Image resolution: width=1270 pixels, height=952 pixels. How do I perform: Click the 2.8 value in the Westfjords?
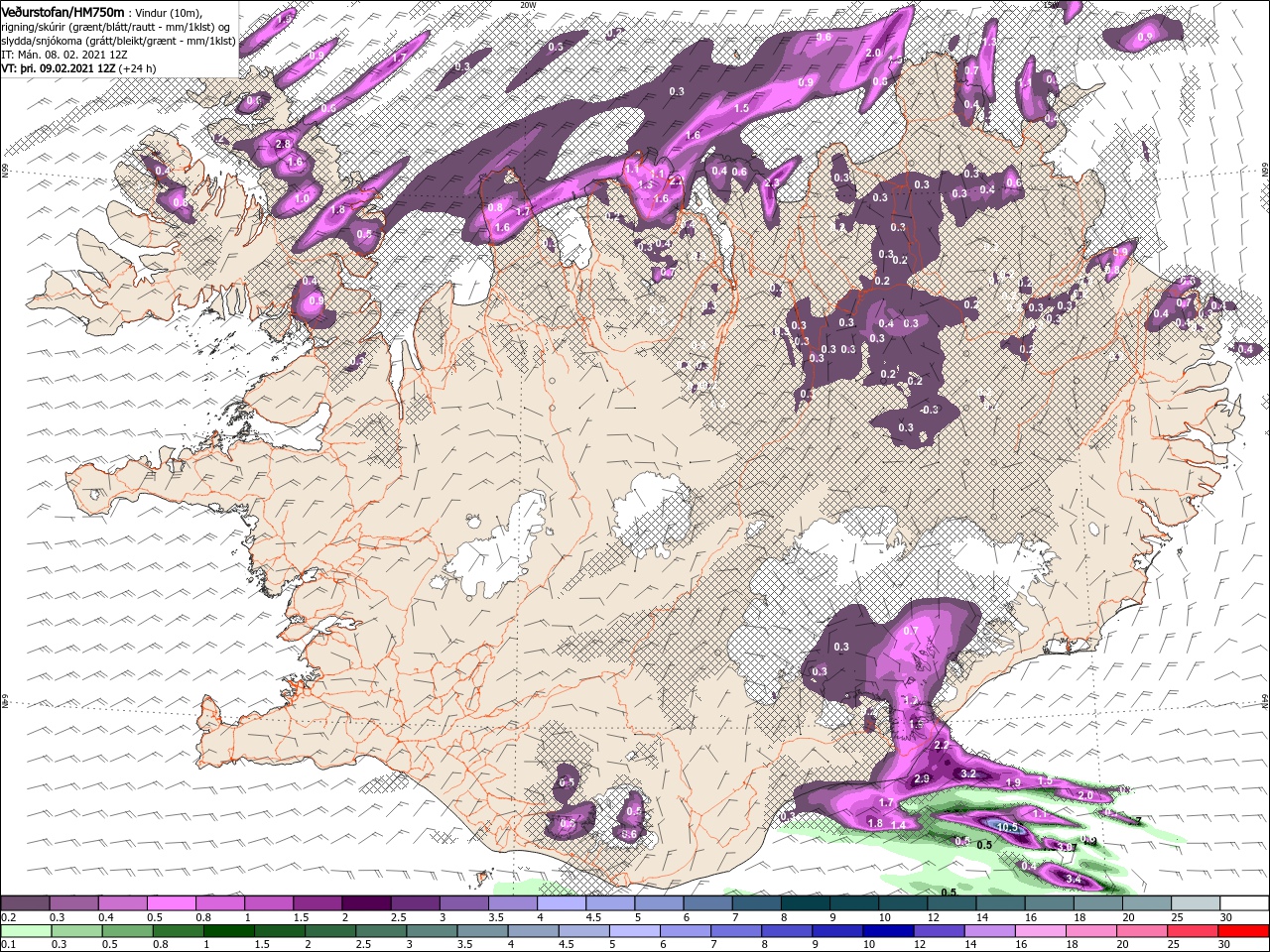(282, 144)
